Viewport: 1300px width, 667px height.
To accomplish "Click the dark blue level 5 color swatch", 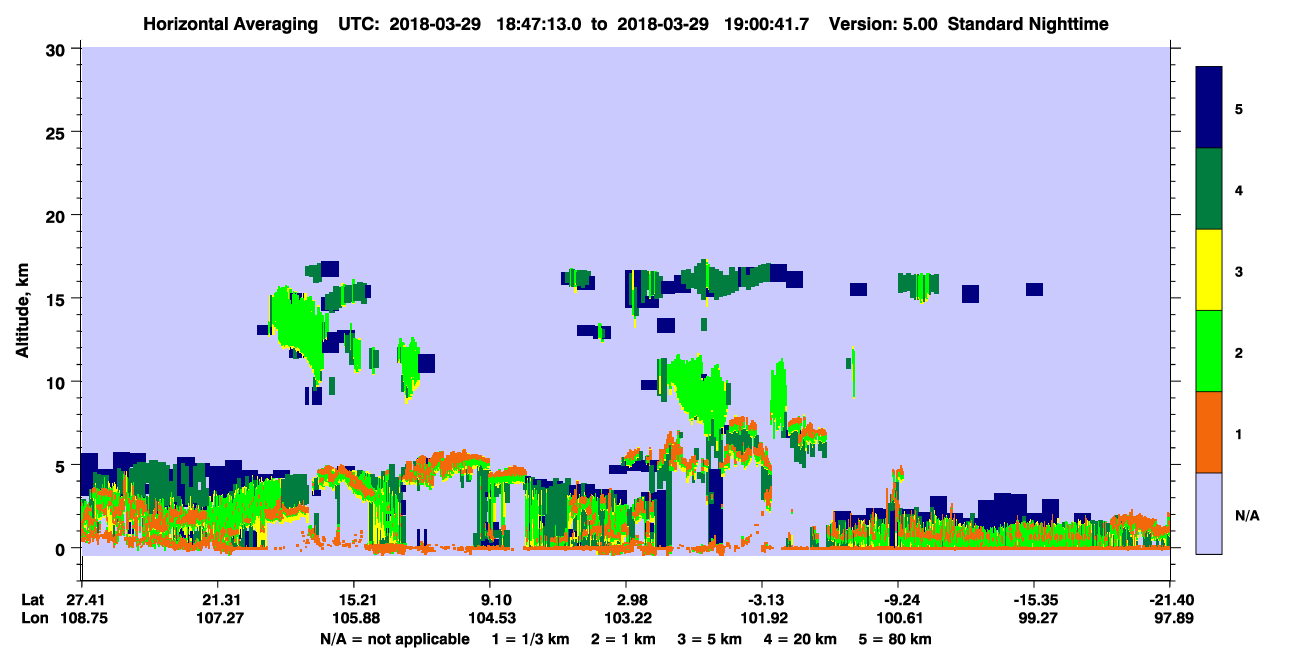I will click(1209, 107).
